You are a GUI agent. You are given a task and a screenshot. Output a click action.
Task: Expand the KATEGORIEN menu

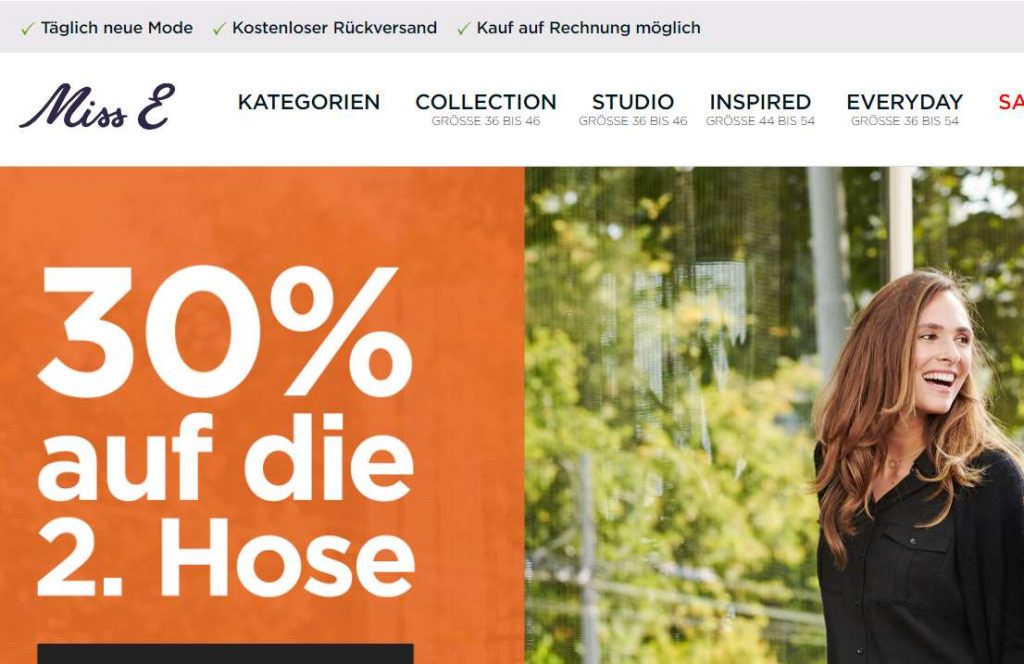pos(309,102)
